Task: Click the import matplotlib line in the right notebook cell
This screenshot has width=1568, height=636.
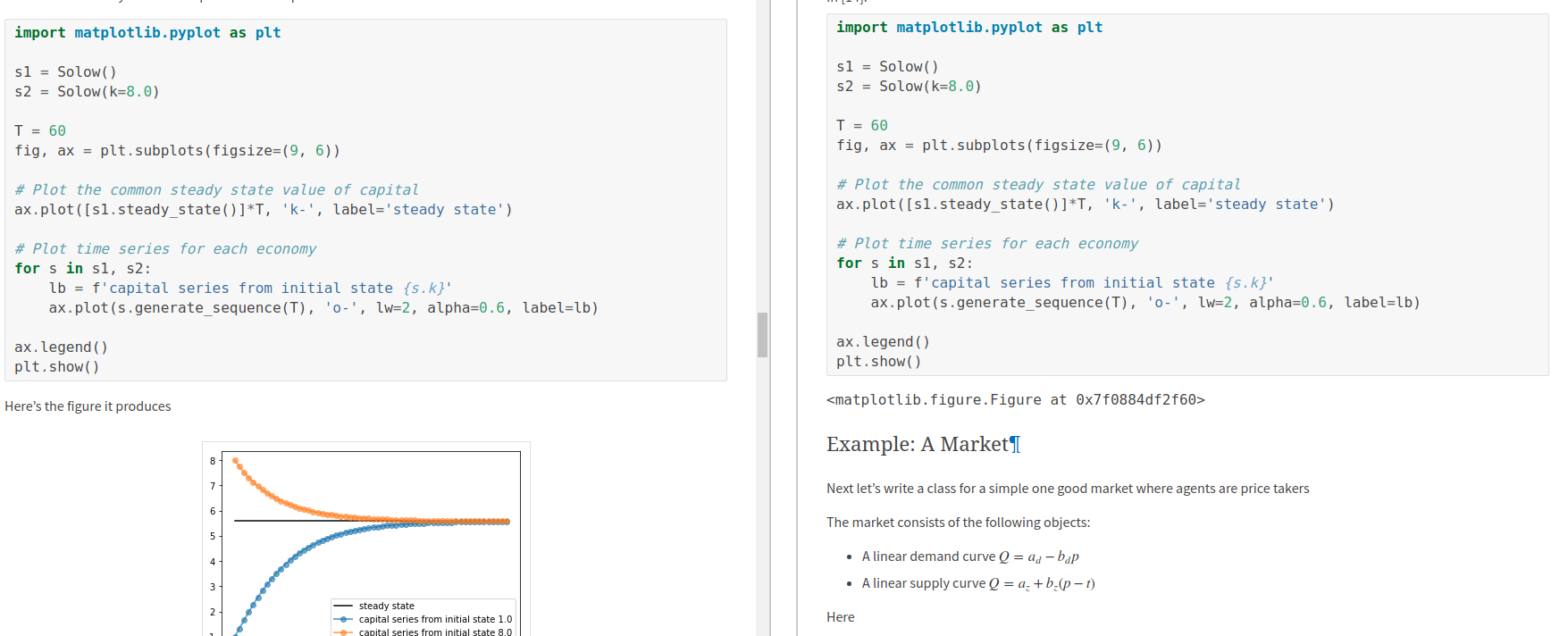Action: tap(969, 28)
